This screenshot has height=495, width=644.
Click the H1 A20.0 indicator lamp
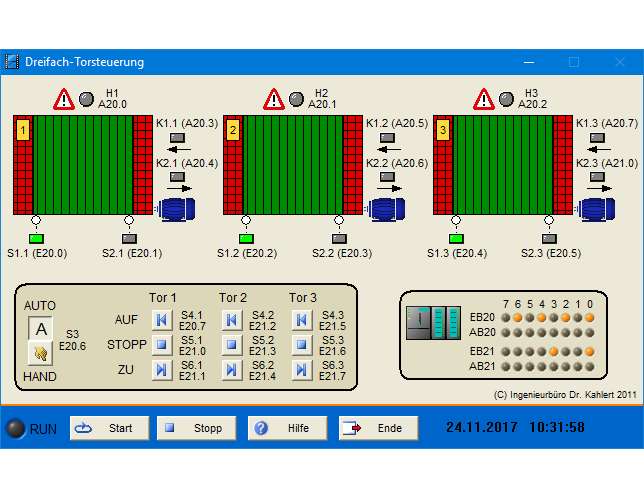click(x=86, y=99)
